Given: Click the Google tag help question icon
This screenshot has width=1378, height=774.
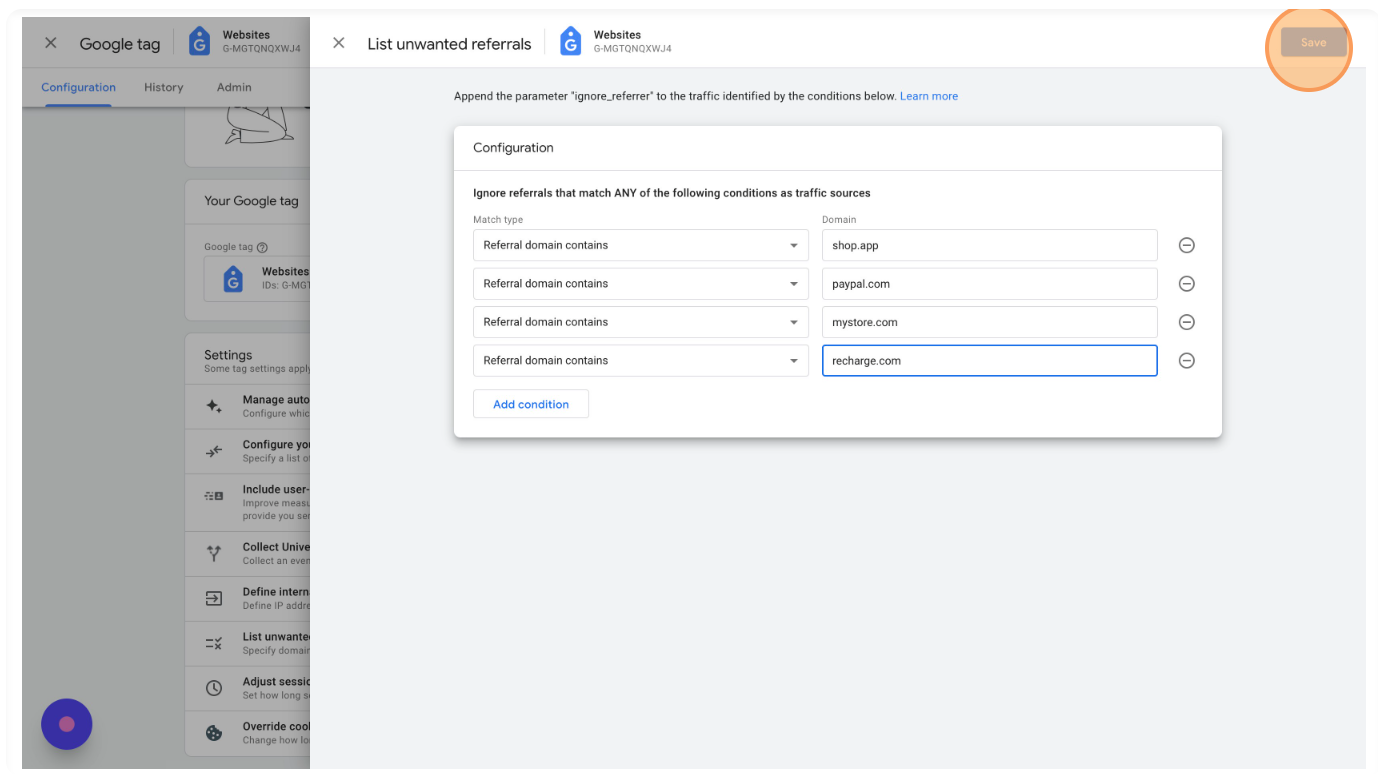Looking at the screenshot, I should (263, 247).
